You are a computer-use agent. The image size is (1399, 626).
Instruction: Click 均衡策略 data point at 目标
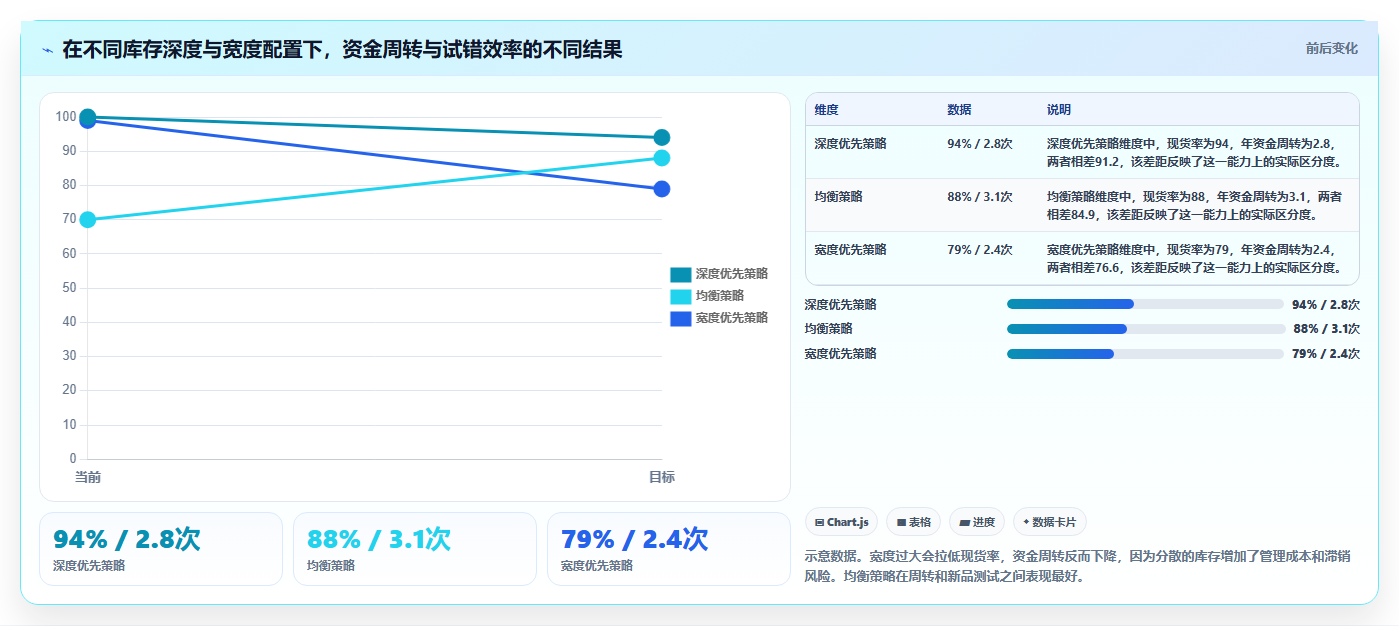point(662,158)
